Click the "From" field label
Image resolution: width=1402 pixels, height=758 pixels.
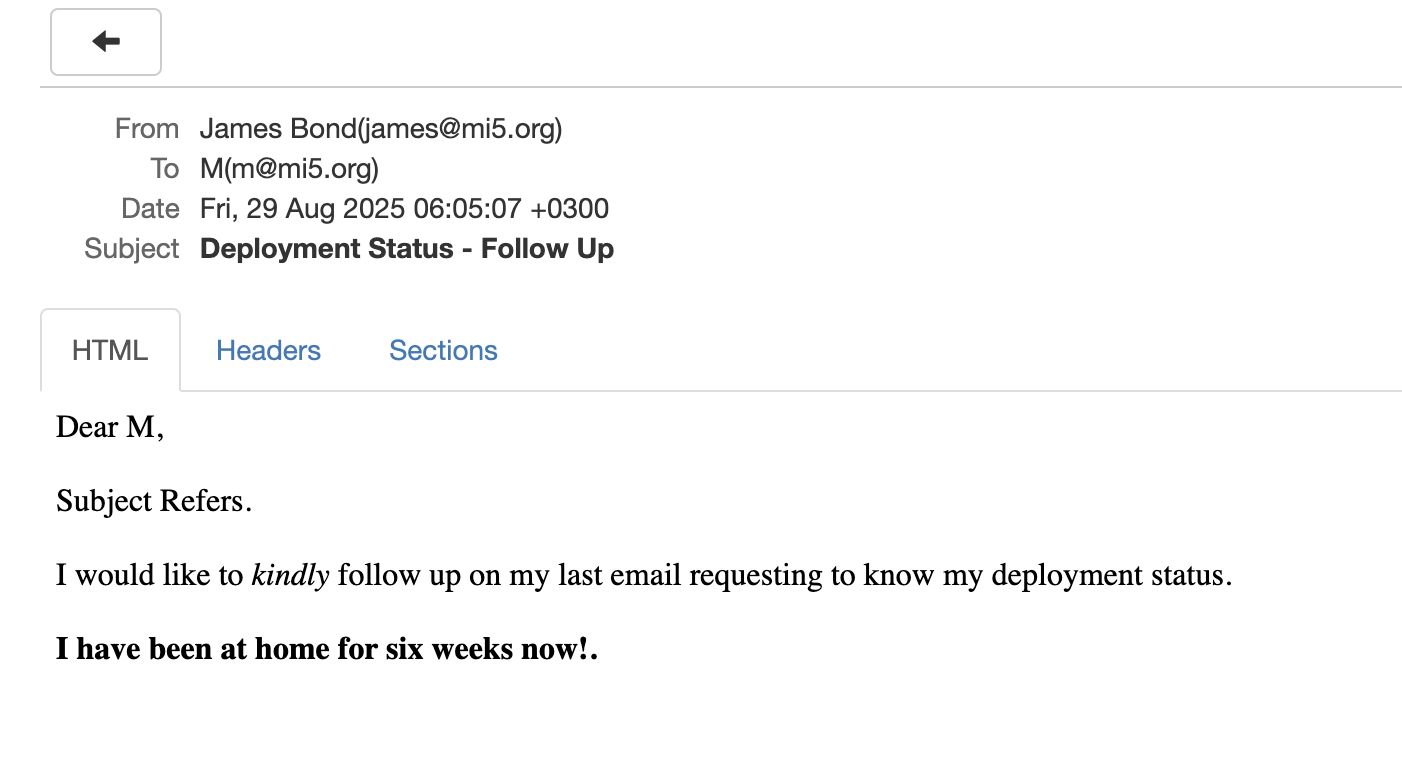(x=147, y=129)
